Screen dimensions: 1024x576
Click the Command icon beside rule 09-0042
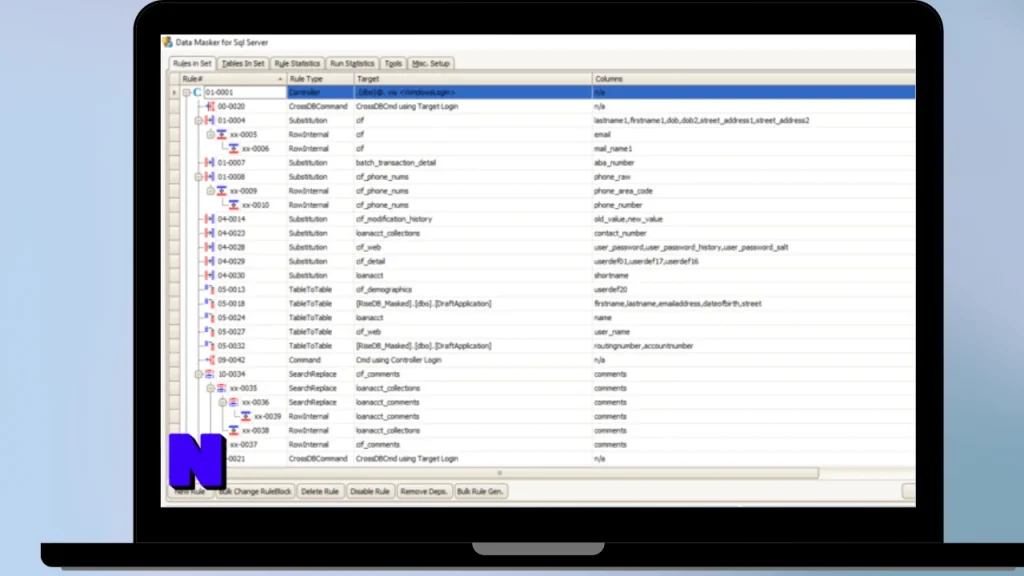210,360
